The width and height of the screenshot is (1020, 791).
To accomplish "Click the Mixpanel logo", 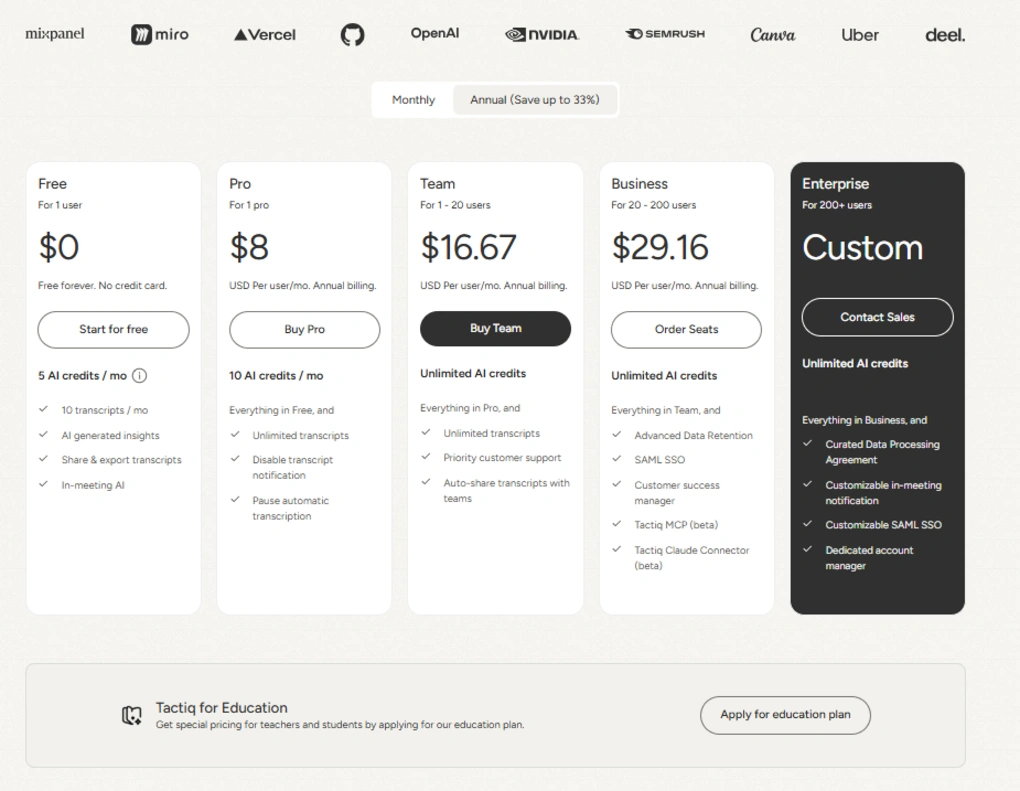I will [x=57, y=33].
